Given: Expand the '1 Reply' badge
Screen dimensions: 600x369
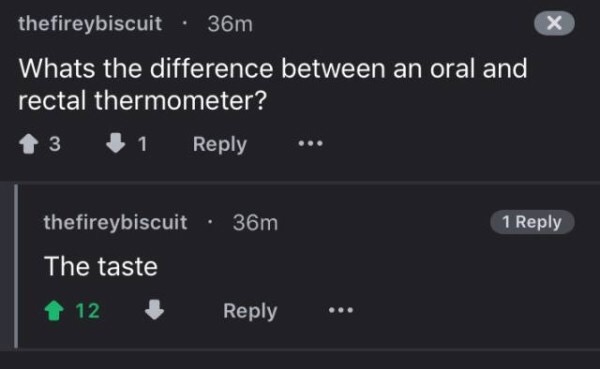Looking at the screenshot, I should point(532,222).
